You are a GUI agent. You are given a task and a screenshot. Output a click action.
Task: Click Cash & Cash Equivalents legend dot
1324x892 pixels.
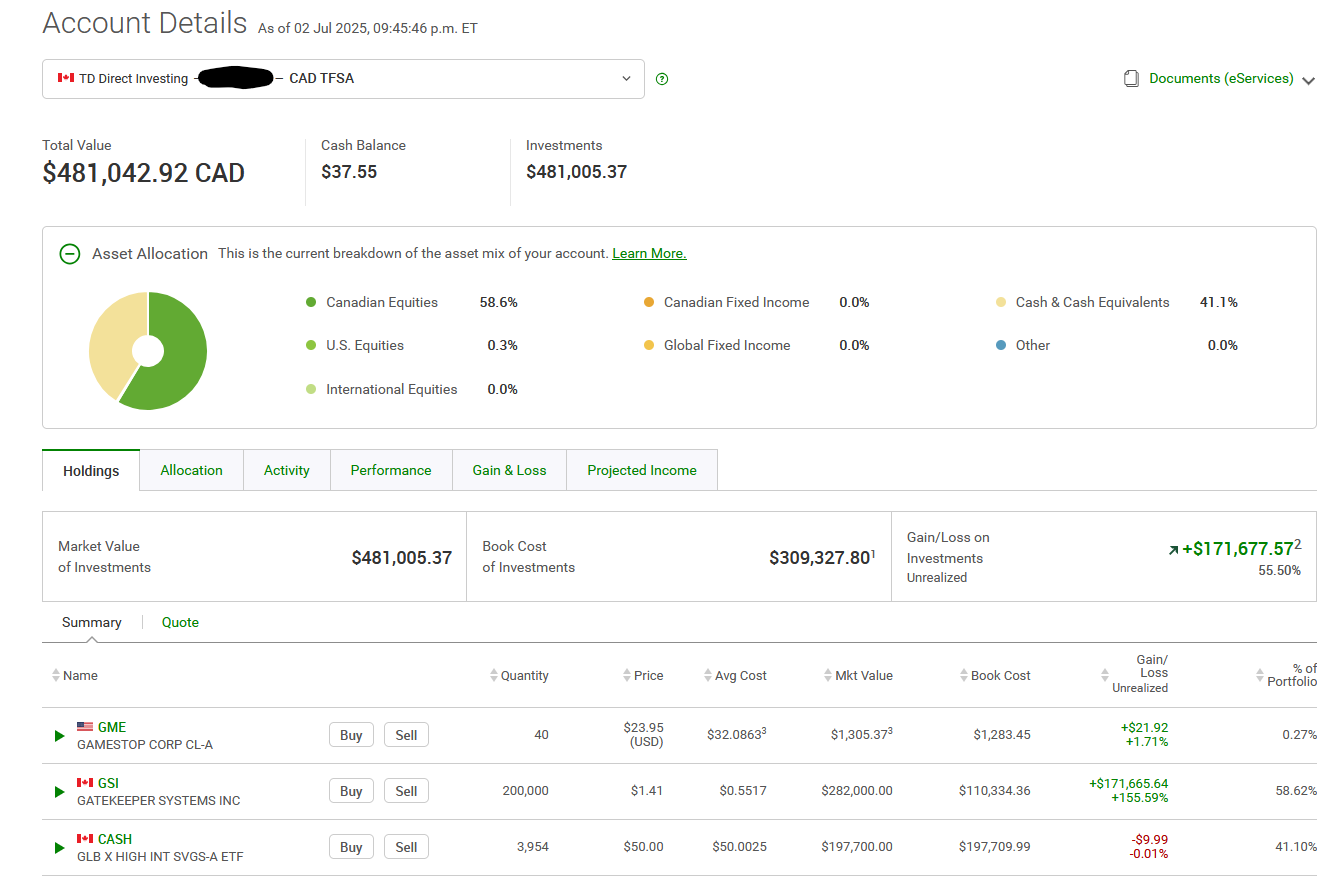[1001, 302]
